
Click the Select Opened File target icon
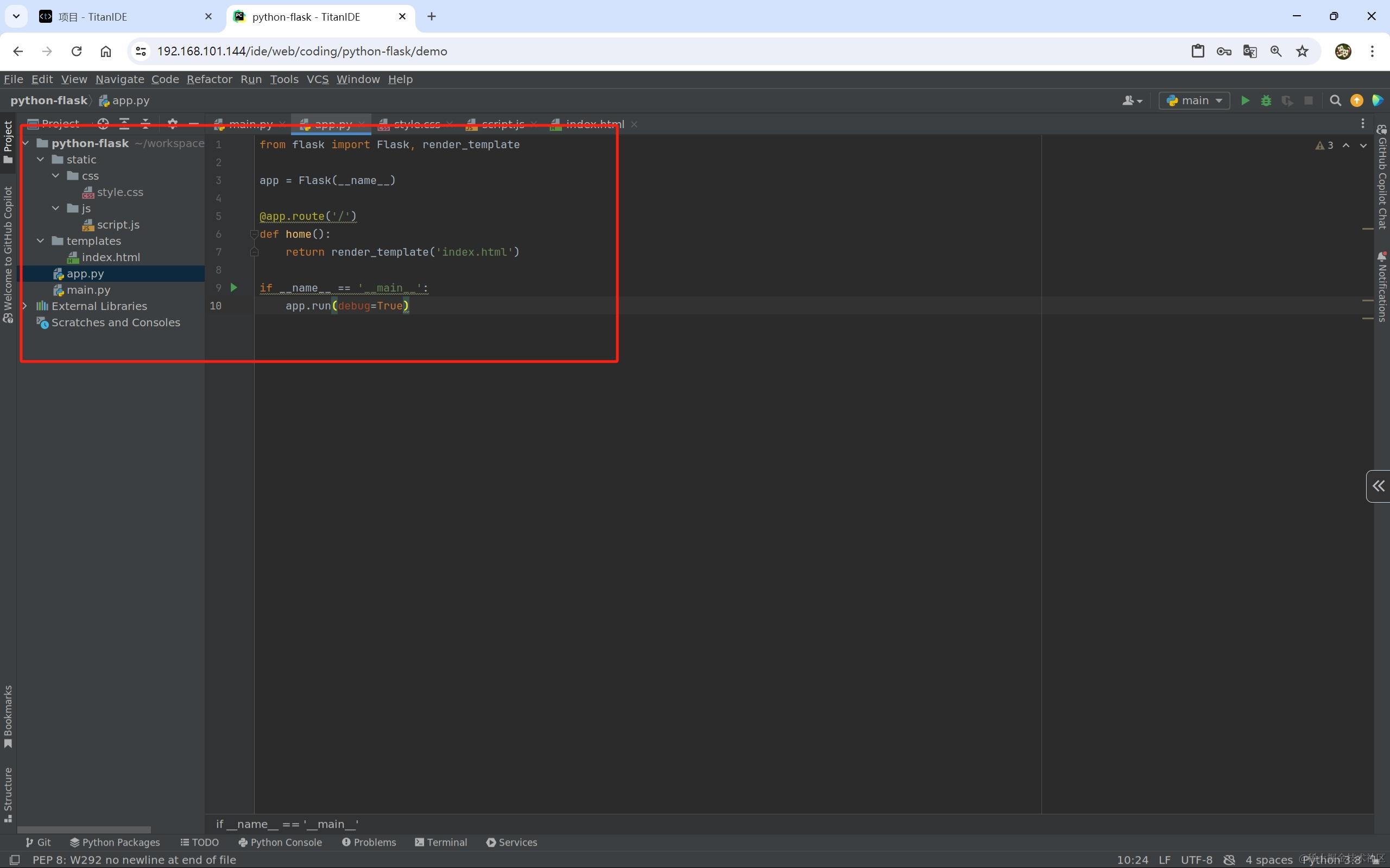coord(103,123)
